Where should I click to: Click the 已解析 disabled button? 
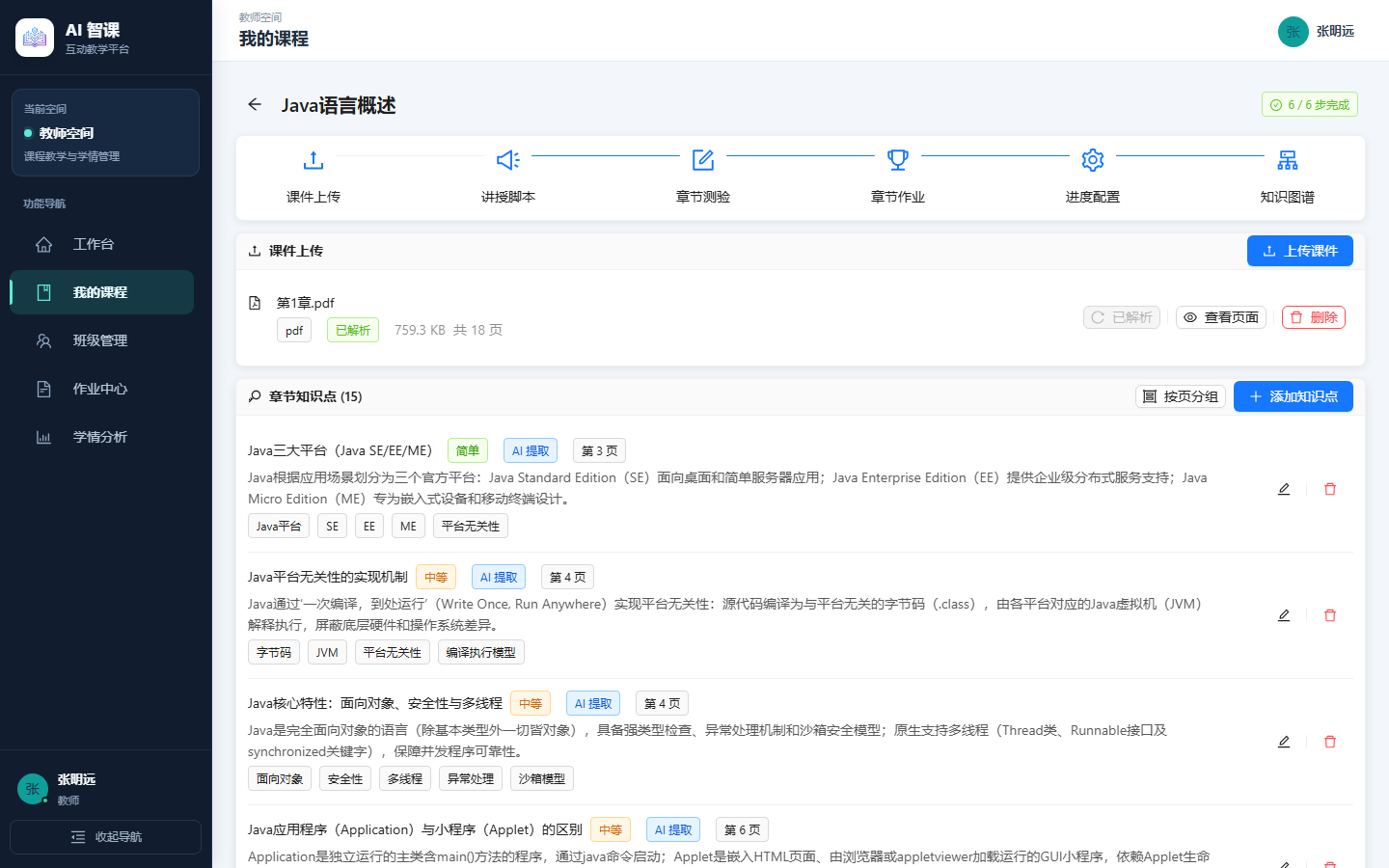click(x=1122, y=317)
